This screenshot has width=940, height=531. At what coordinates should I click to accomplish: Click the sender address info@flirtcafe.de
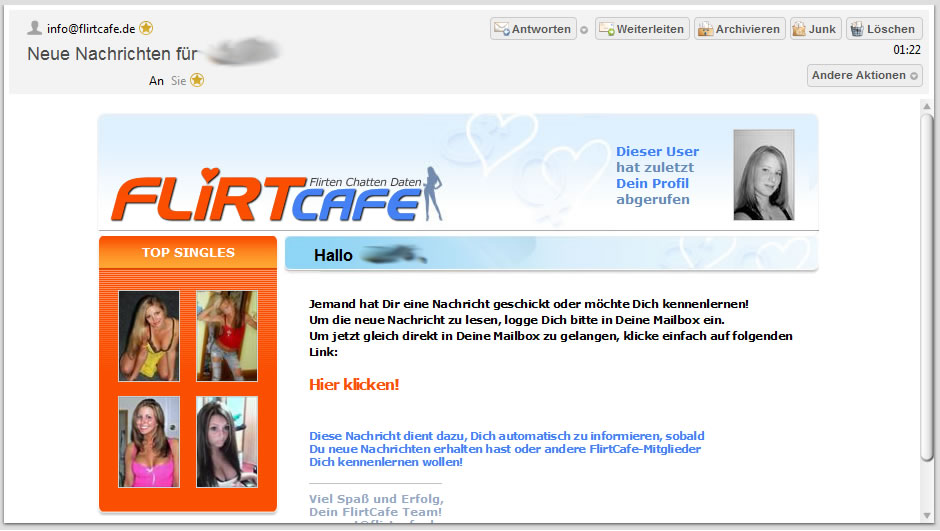click(x=91, y=29)
